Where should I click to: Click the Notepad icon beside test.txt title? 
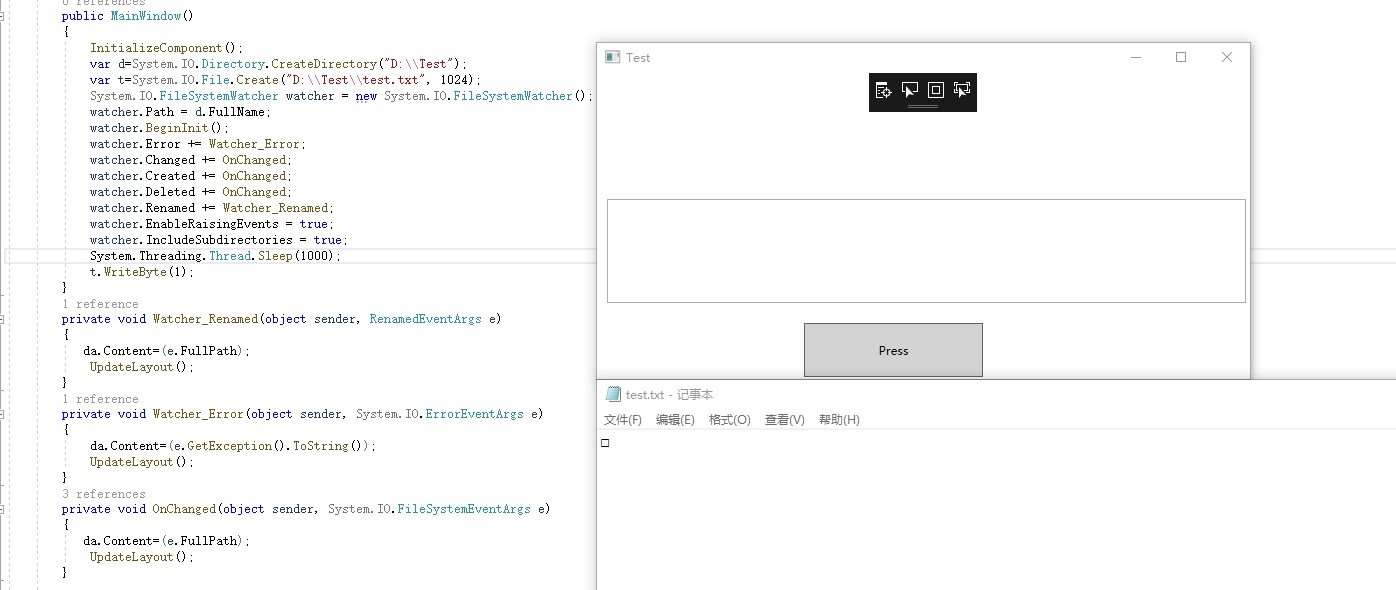613,394
